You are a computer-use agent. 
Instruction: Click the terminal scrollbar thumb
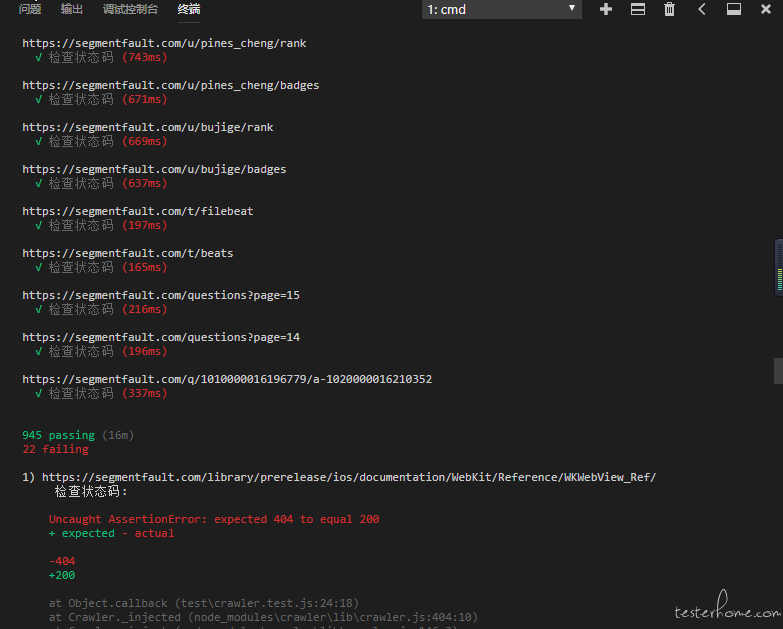[x=779, y=371]
